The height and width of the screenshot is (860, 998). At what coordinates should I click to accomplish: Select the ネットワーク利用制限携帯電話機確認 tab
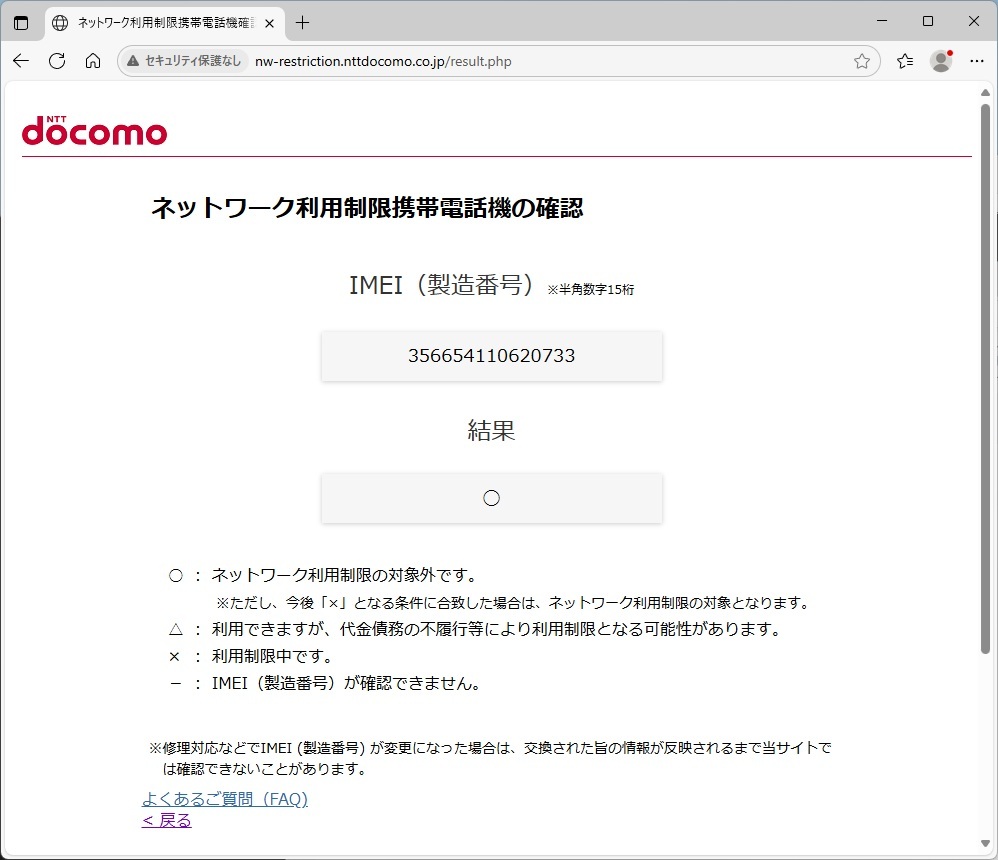point(164,23)
